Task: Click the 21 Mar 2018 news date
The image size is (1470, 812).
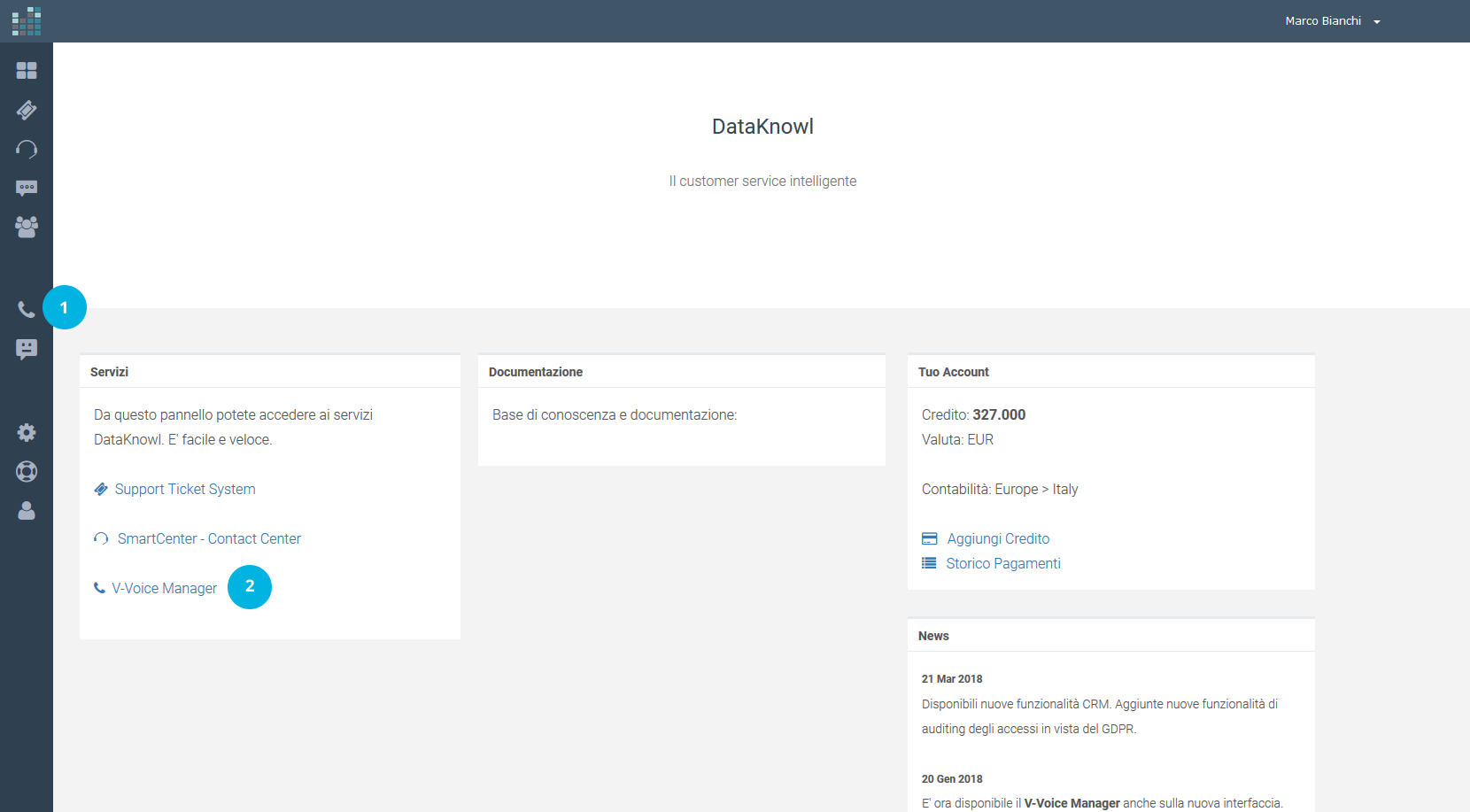Action: coord(952,679)
